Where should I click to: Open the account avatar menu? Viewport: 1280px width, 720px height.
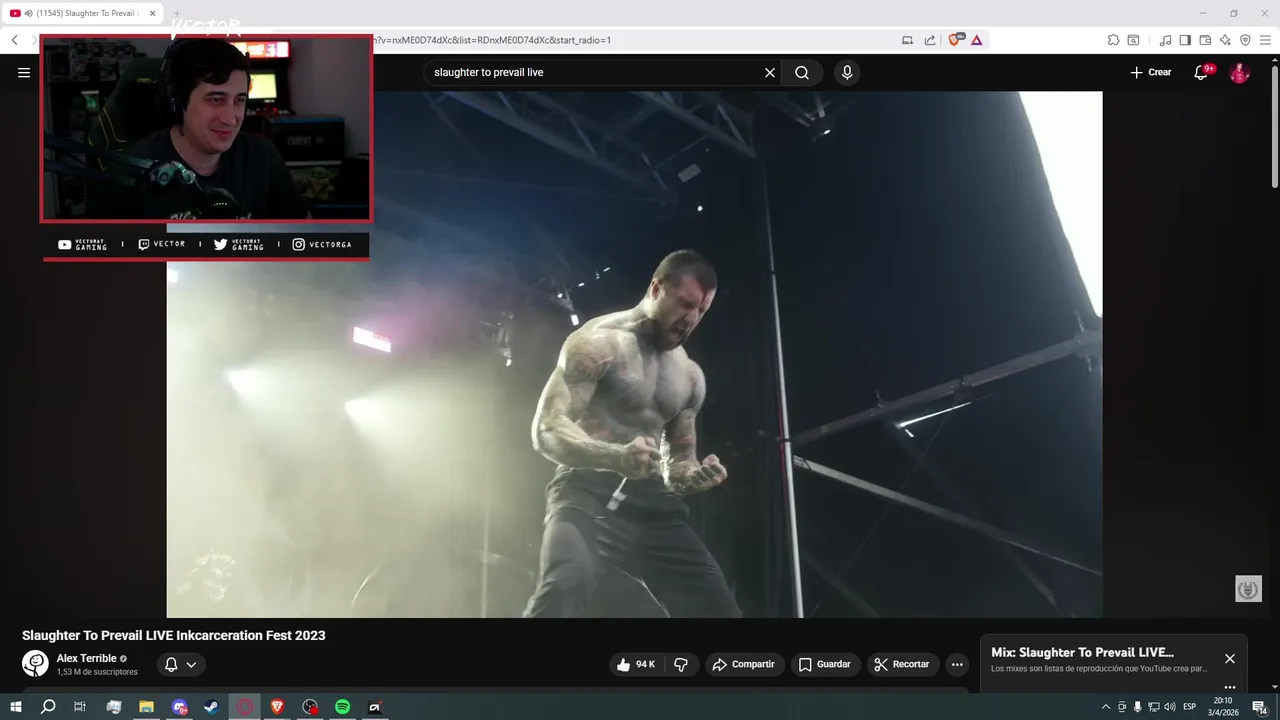1239,73
